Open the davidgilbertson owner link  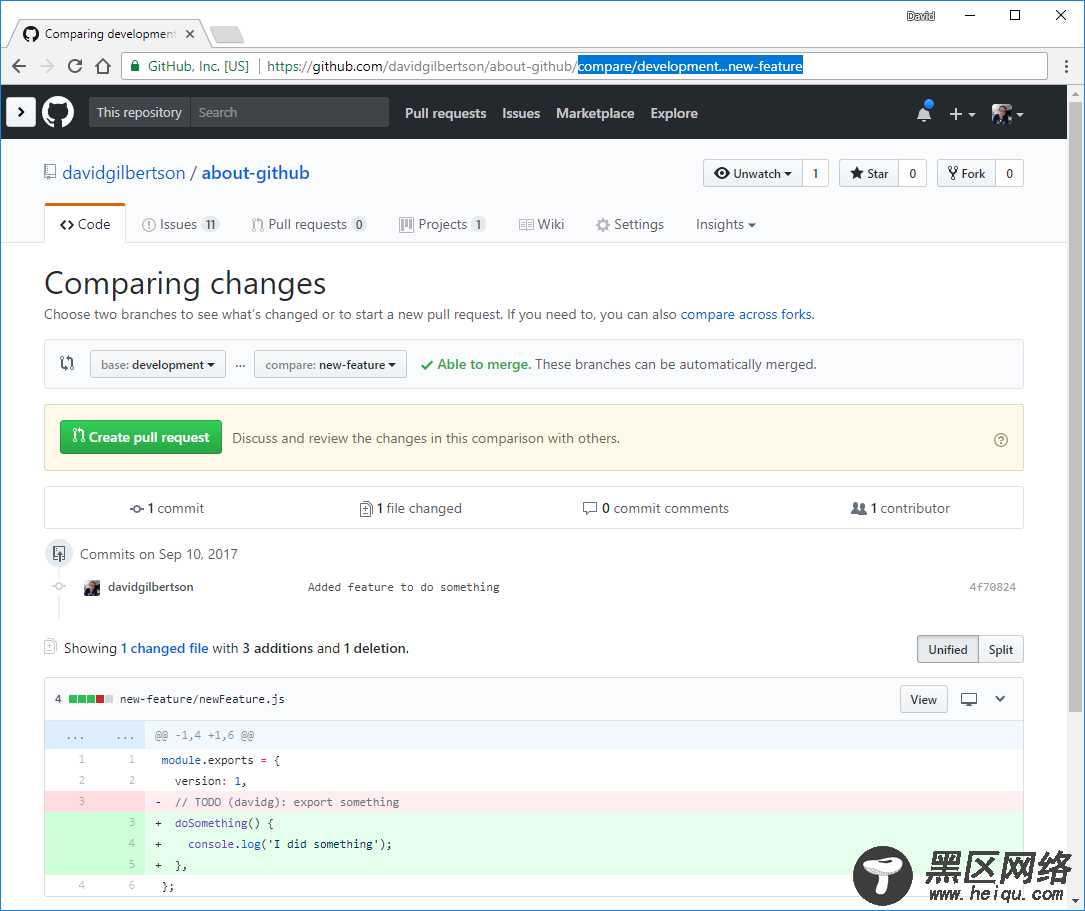point(124,173)
